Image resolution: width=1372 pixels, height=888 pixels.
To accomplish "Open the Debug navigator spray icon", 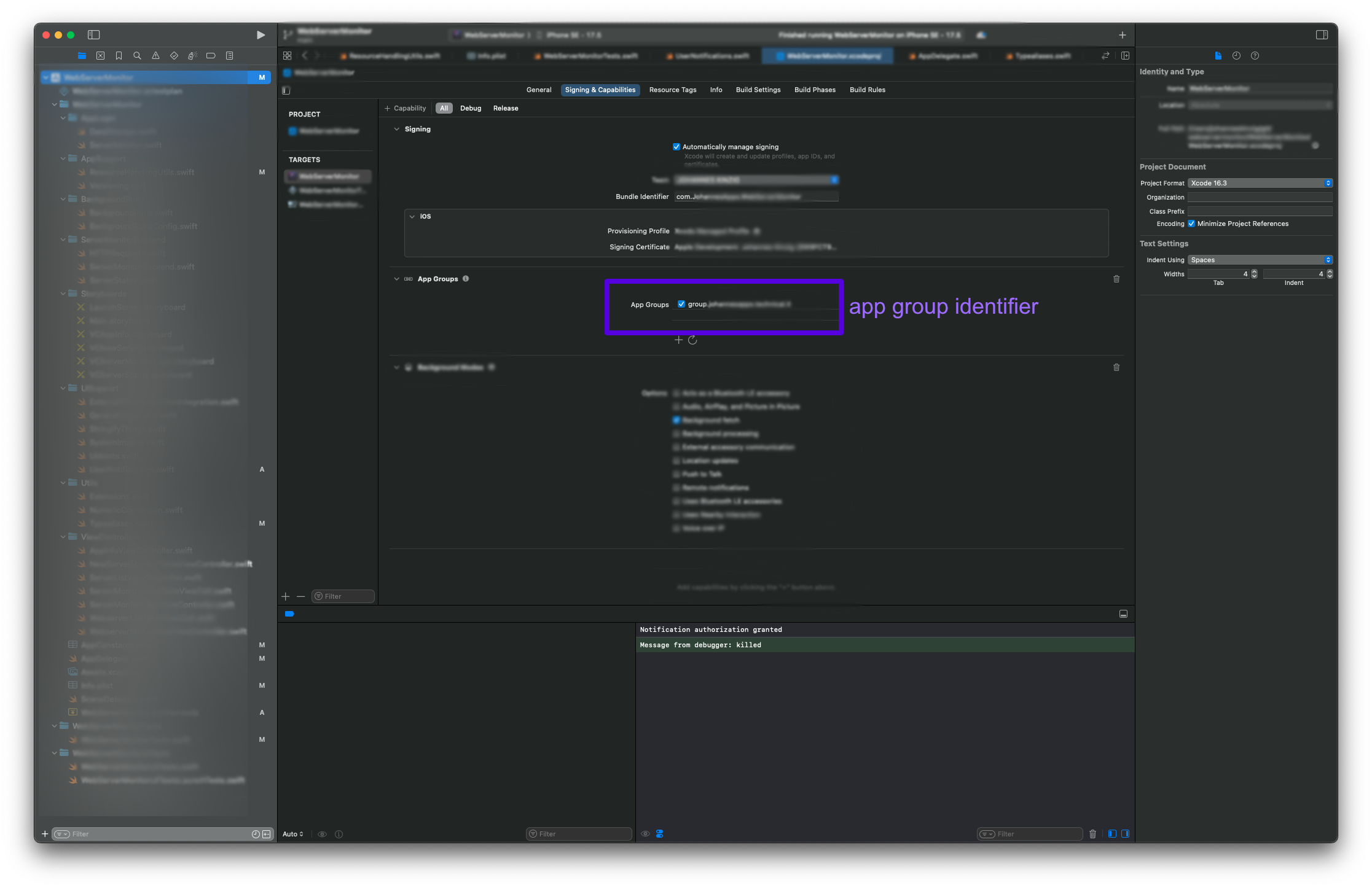I will [x=192, y=56].
